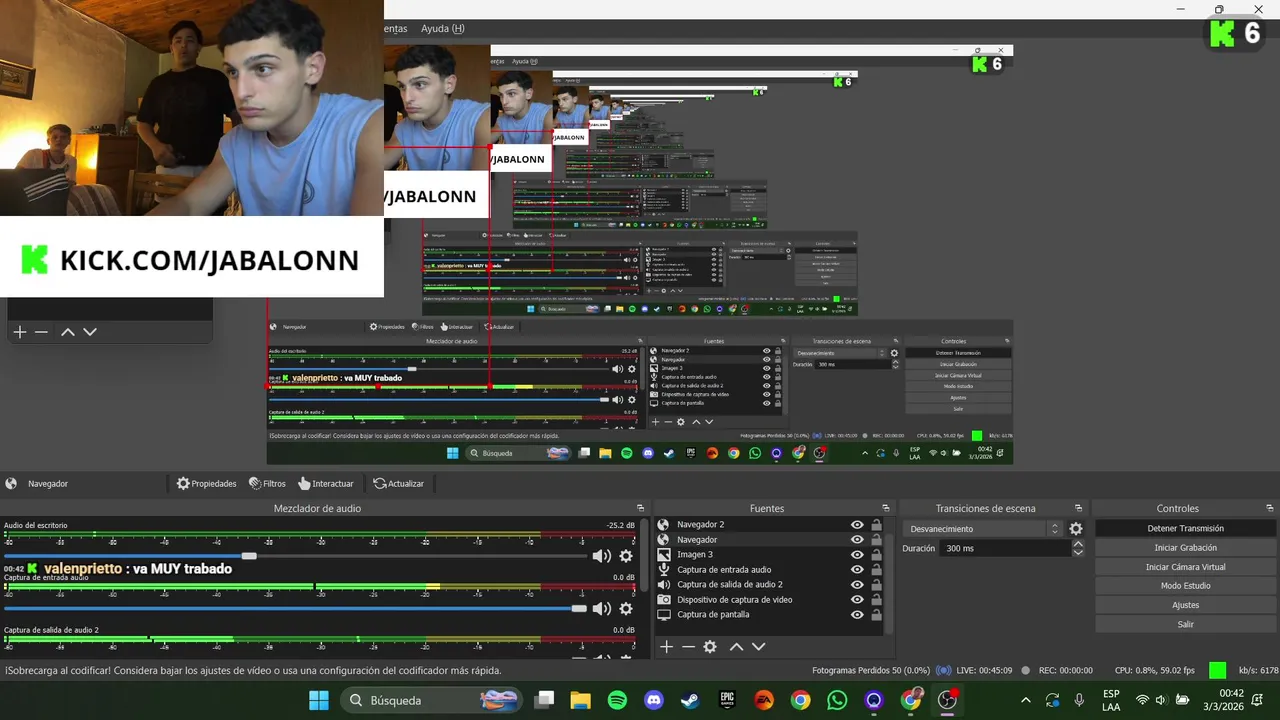Viewport: 1280px width, 720px height.
Task: Undock the Transiciones de escena panel
Action: pyautogui.click(x=1078, y=508)
